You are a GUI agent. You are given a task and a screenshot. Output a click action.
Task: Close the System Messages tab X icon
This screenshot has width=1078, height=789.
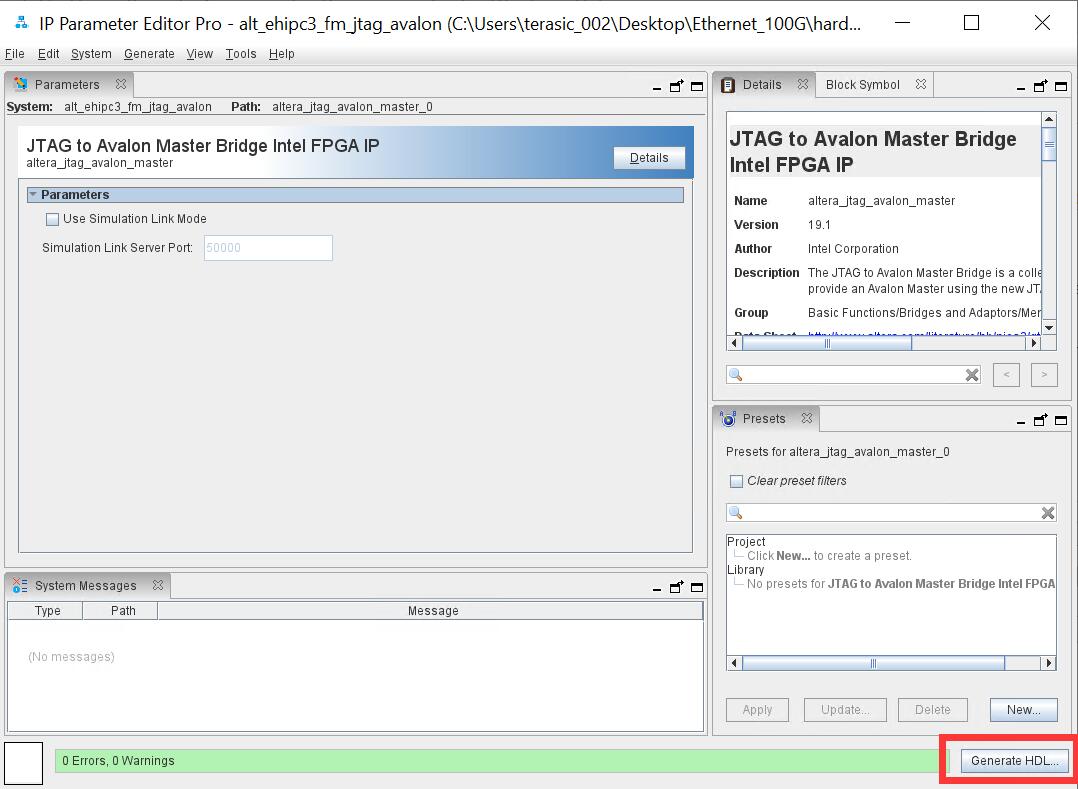tap(158, 585)
